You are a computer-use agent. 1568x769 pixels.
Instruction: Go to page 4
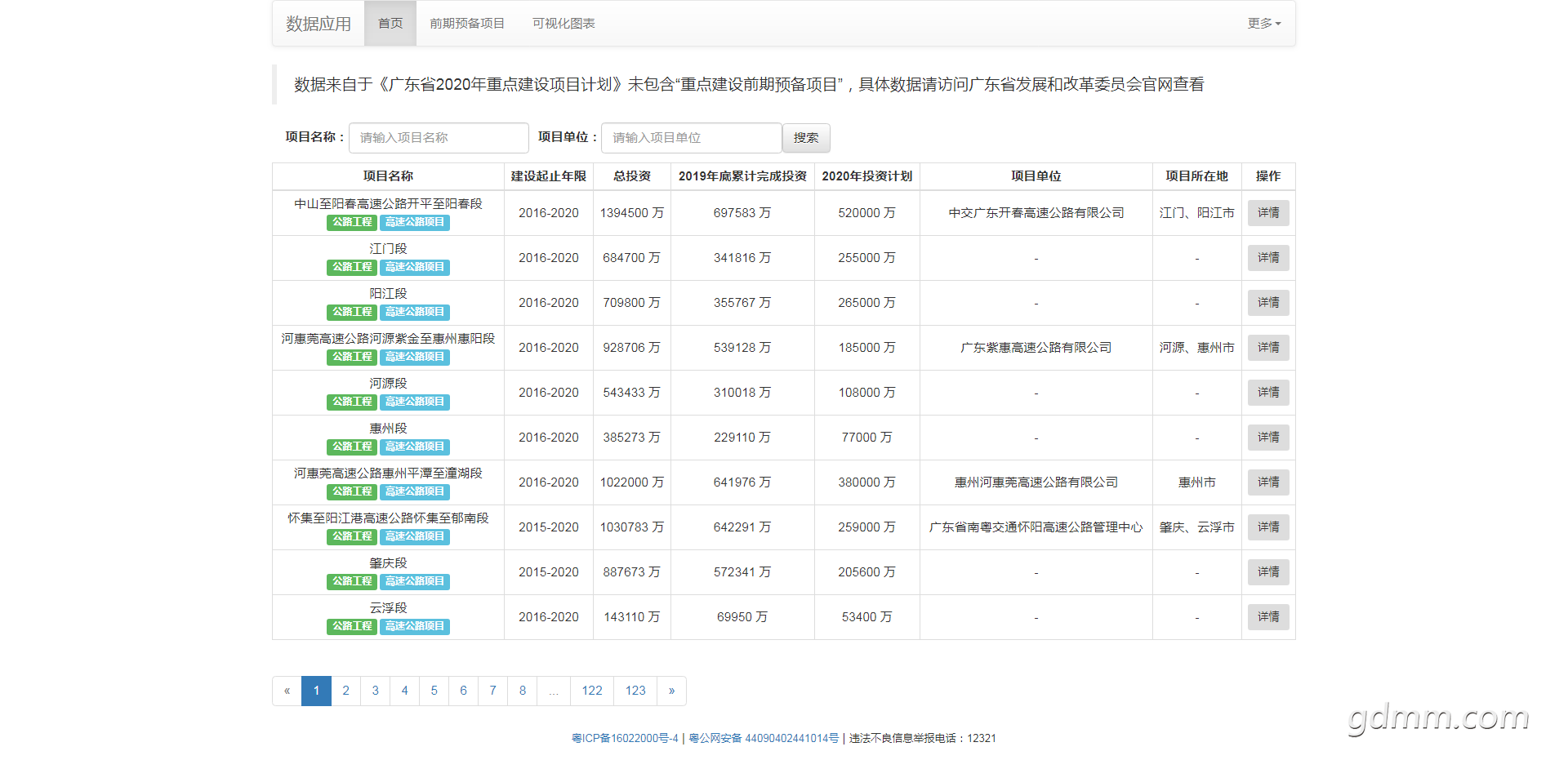click(x=404, y=691)
